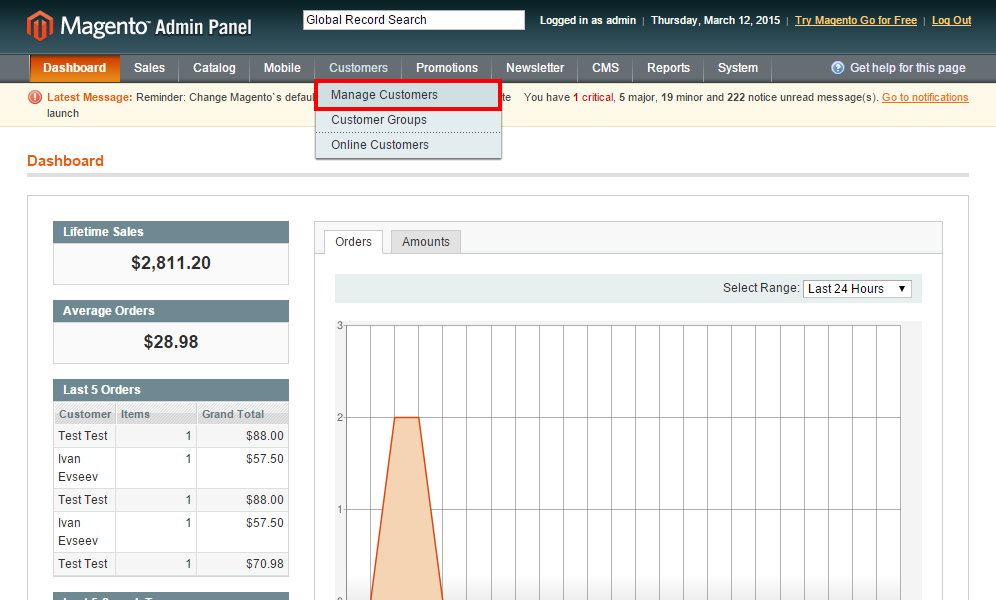Screen dimensions: 996x600
Task: Open the Select Range dropdown
Action: (857, 289)
